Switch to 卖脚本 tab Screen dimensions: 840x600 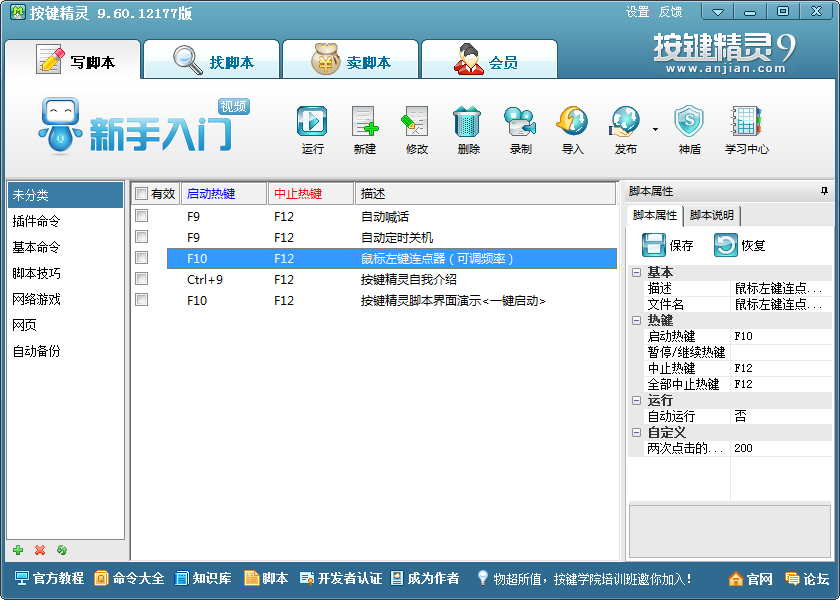[350, 59]
